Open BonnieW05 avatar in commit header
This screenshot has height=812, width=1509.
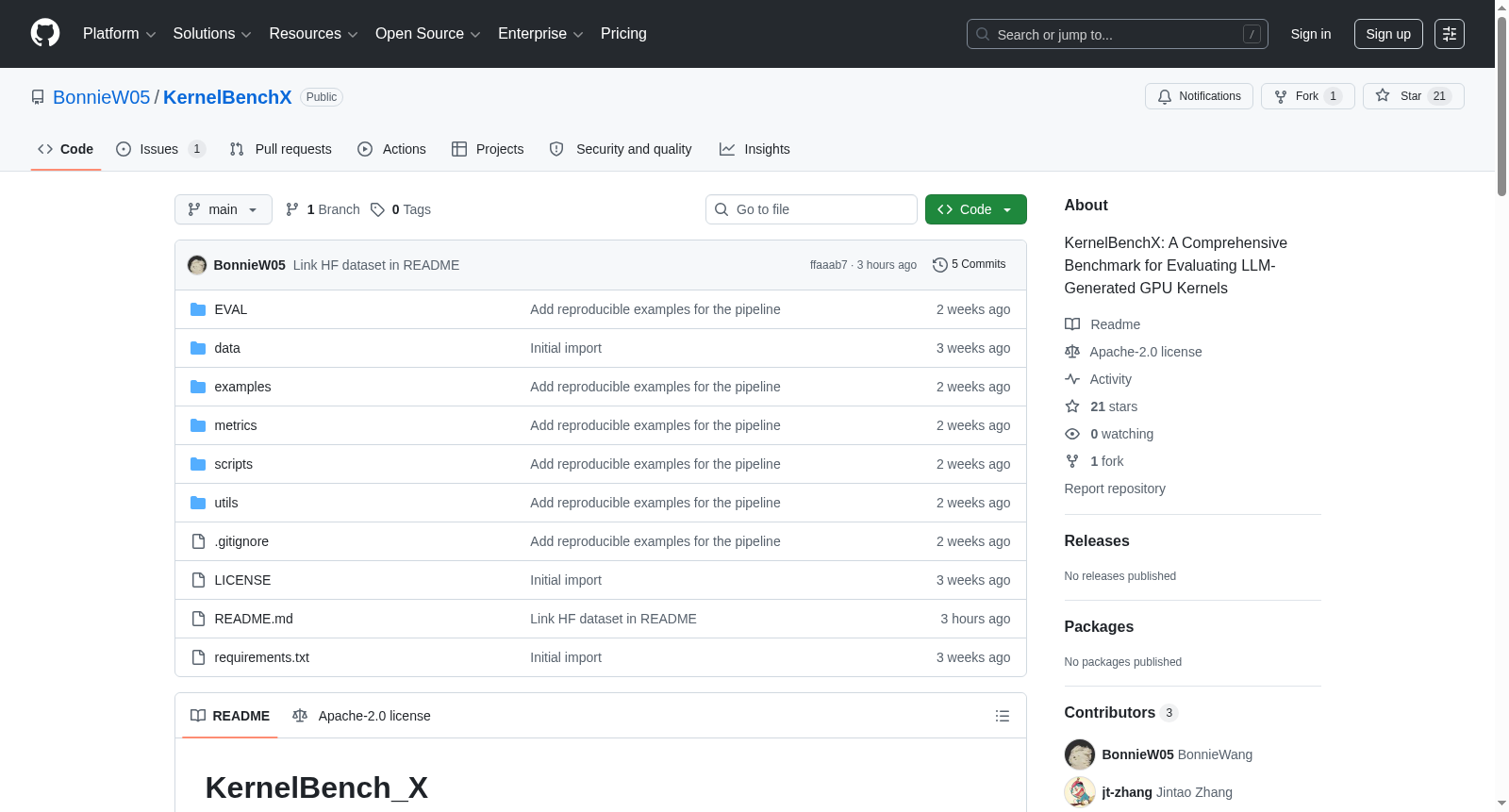click(197, 265)
